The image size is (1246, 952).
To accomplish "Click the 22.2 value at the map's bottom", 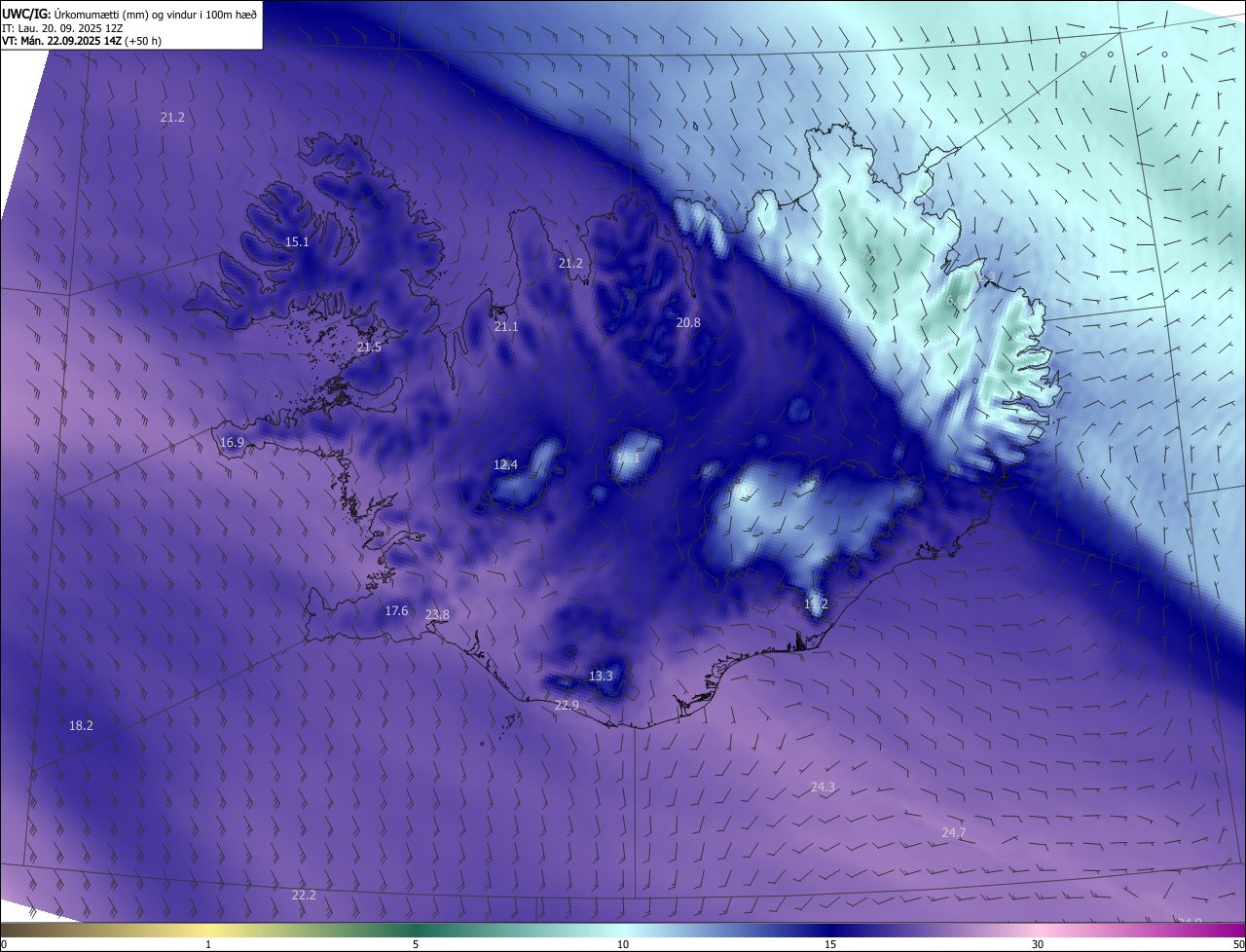I will pyautogui.click(x=304, y=895).
